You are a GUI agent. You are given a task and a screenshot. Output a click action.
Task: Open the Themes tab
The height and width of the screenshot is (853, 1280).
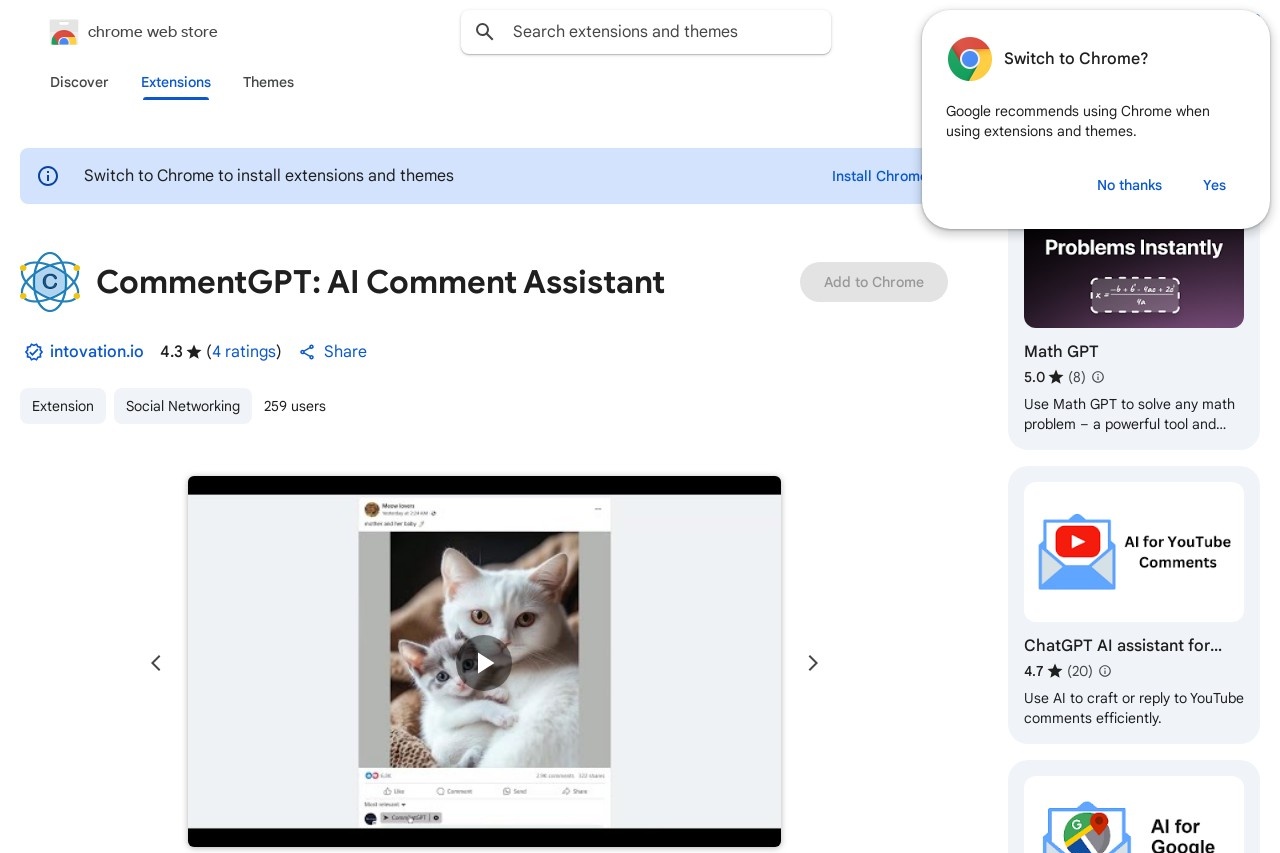pyautogui.click(x=268, y=82)
